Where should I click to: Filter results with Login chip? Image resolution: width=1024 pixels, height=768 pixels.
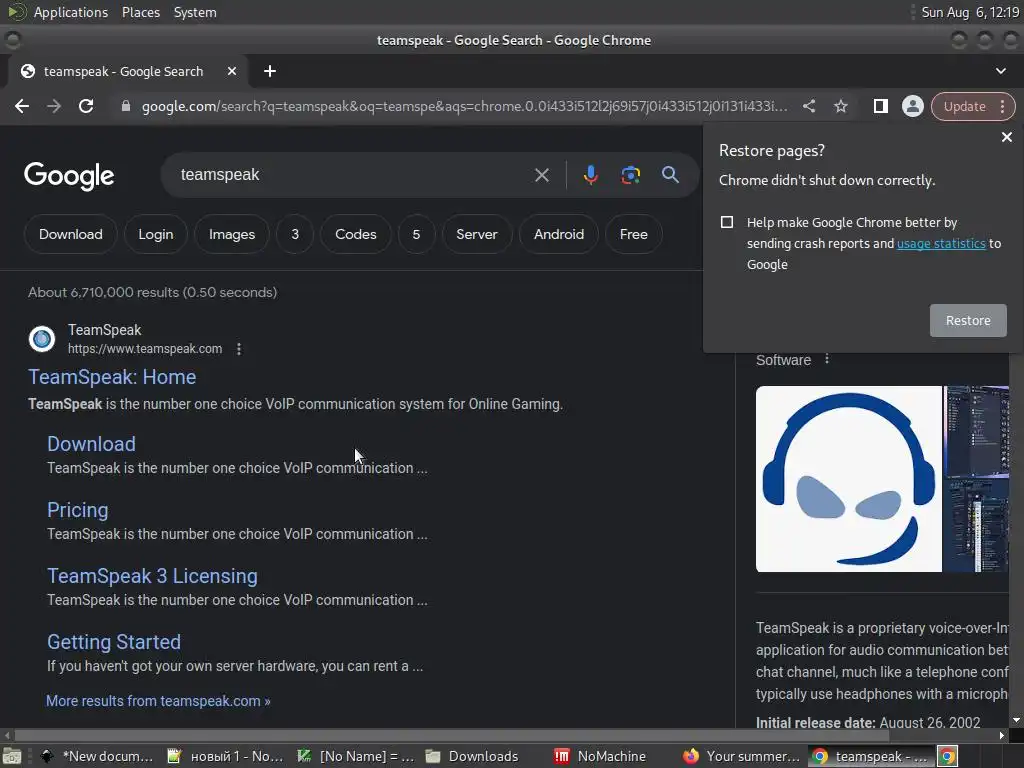tap(155, 234)
